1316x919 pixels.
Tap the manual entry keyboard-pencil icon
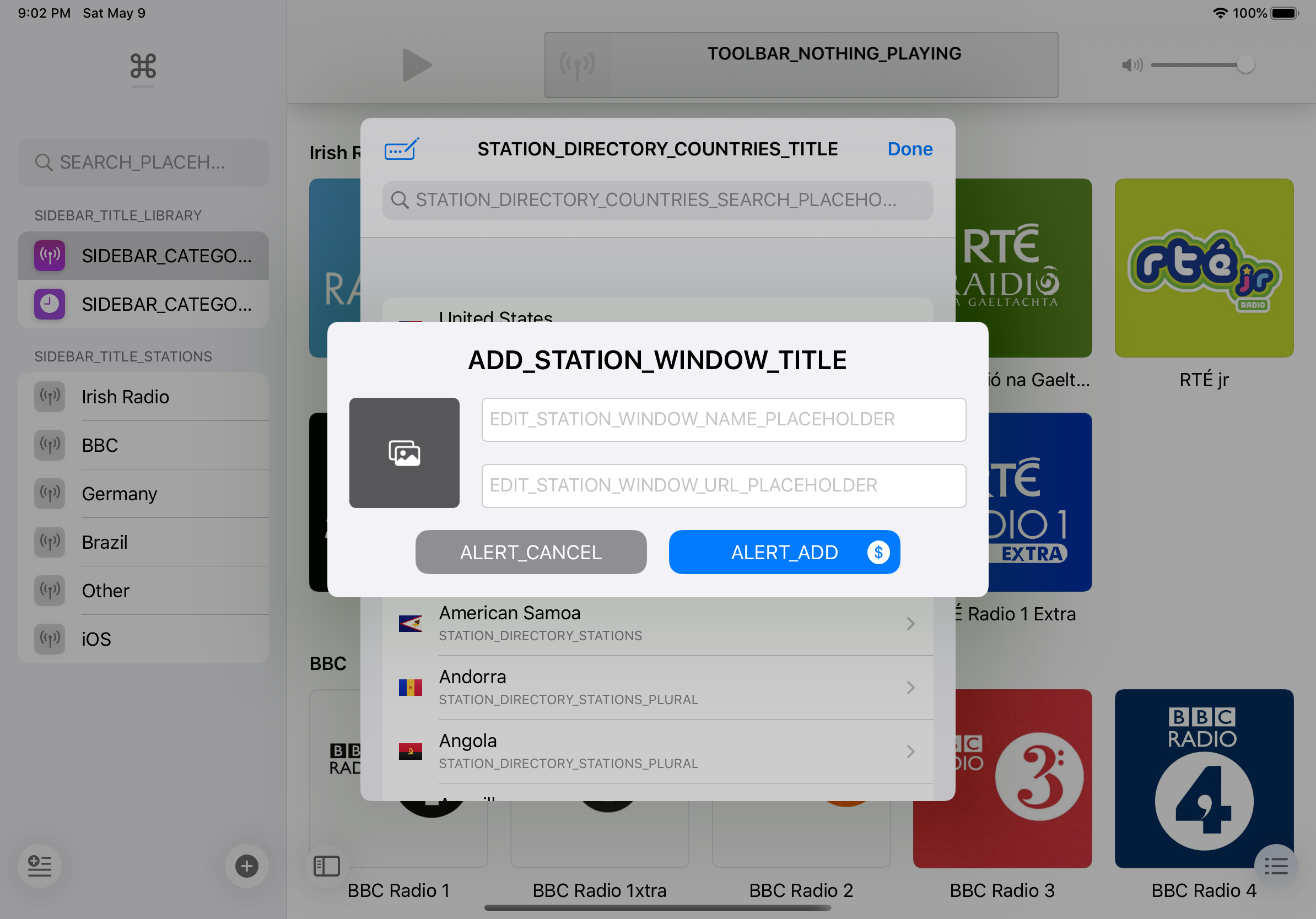tap(401, 149)
